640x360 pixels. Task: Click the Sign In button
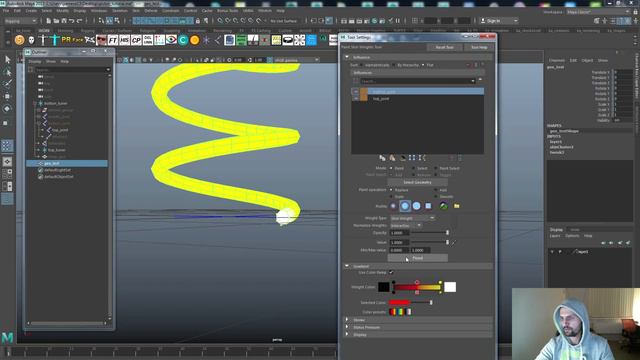click(x=499, y=20)
